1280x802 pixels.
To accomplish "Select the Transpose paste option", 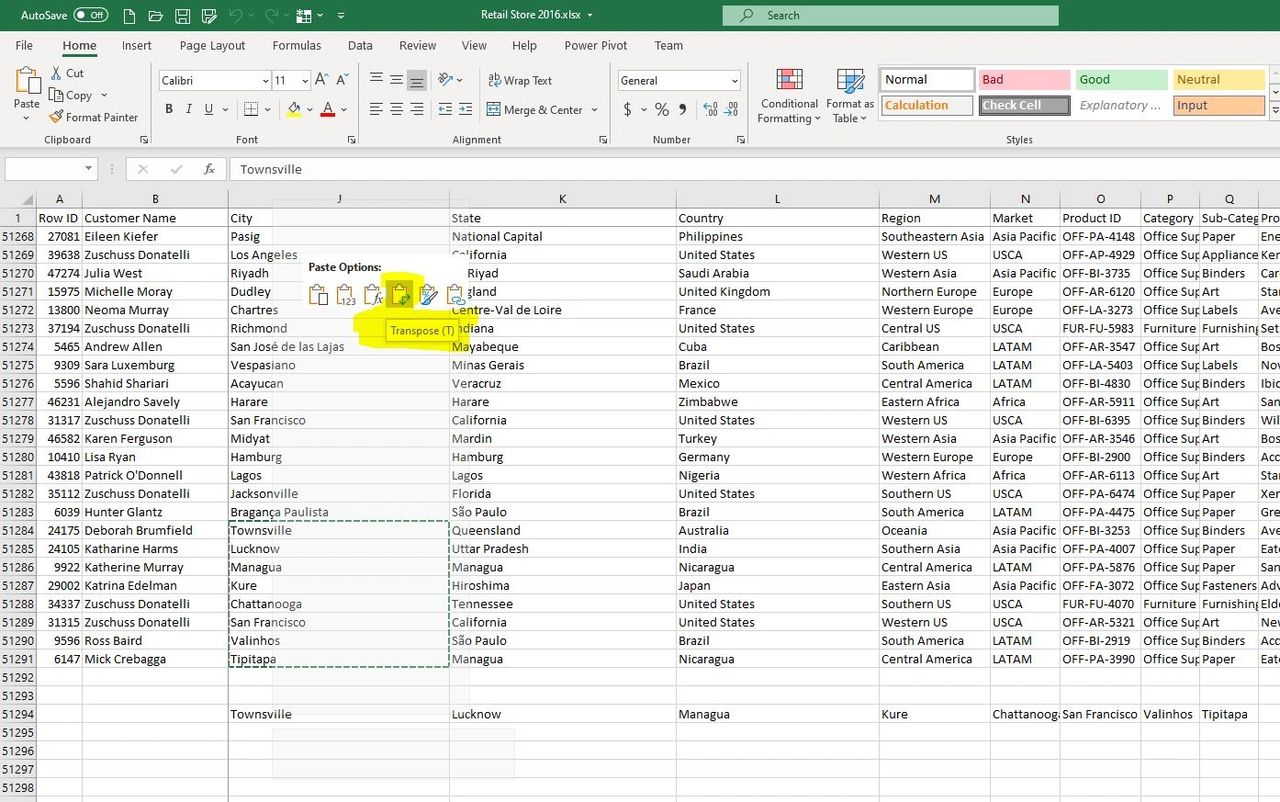I will [400, 294].
